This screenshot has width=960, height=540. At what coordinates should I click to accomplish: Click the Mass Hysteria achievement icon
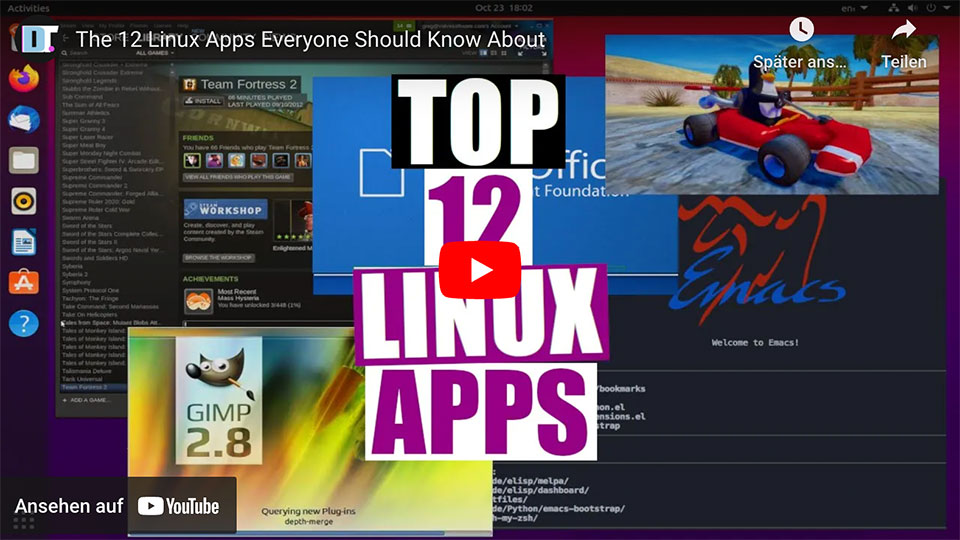198,301
